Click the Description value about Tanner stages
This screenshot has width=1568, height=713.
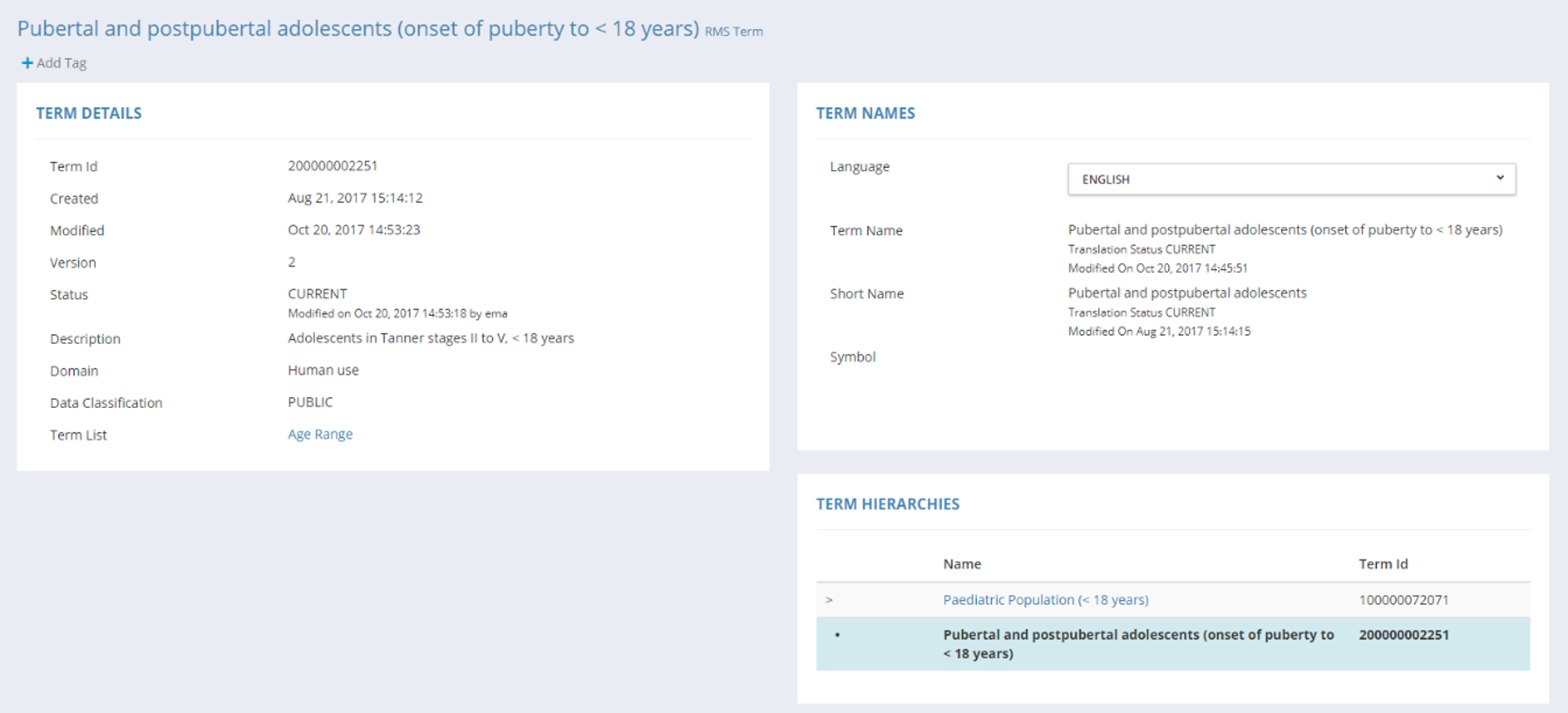431,339
